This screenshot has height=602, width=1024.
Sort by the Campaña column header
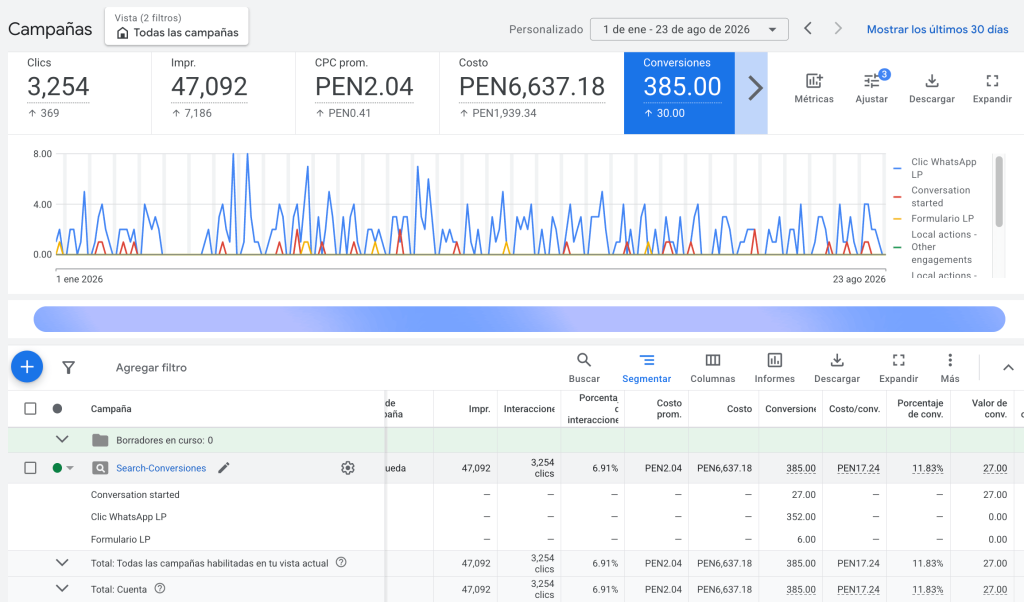(x=111, y=409)
